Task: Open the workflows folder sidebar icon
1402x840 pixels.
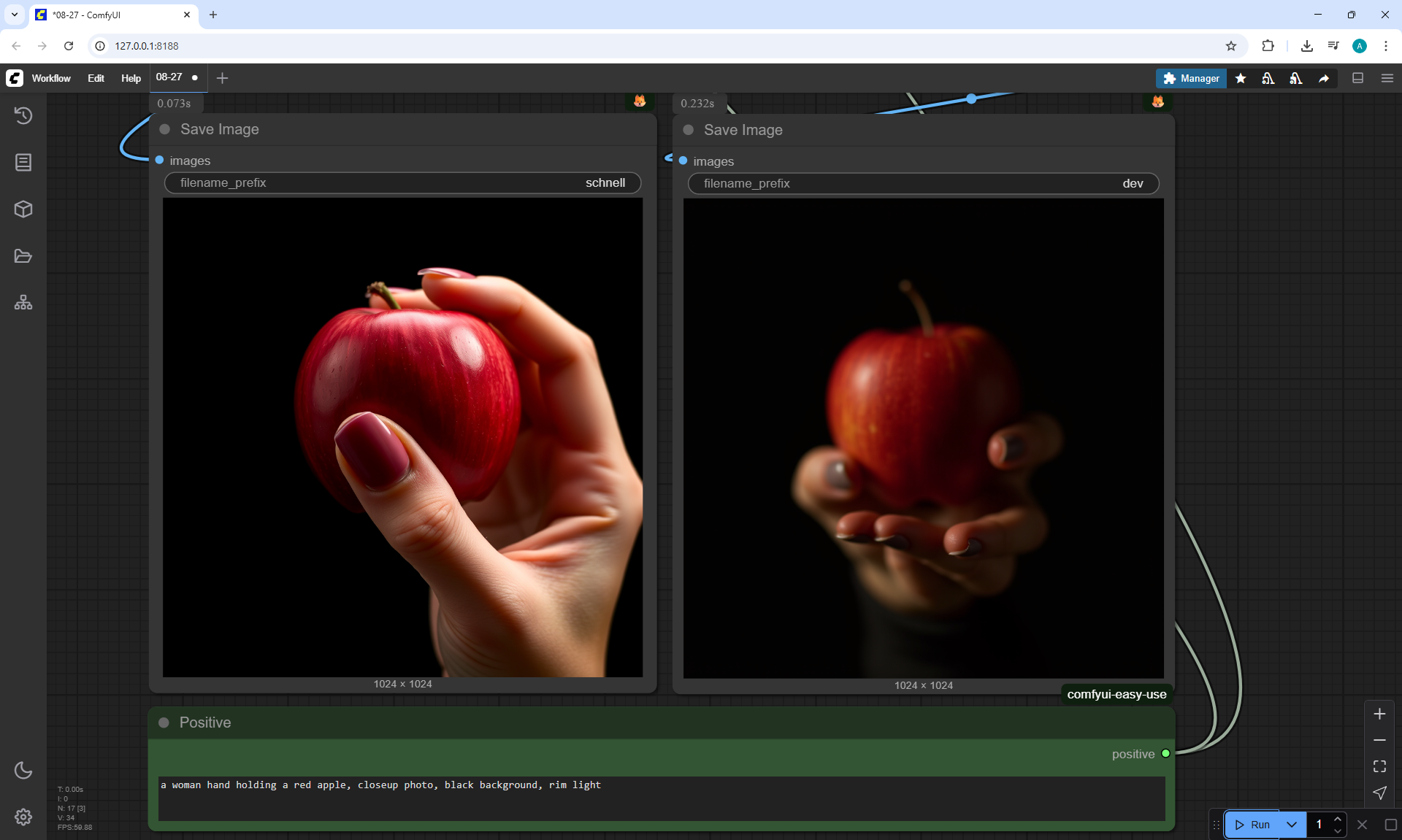Action: point(23,256)
